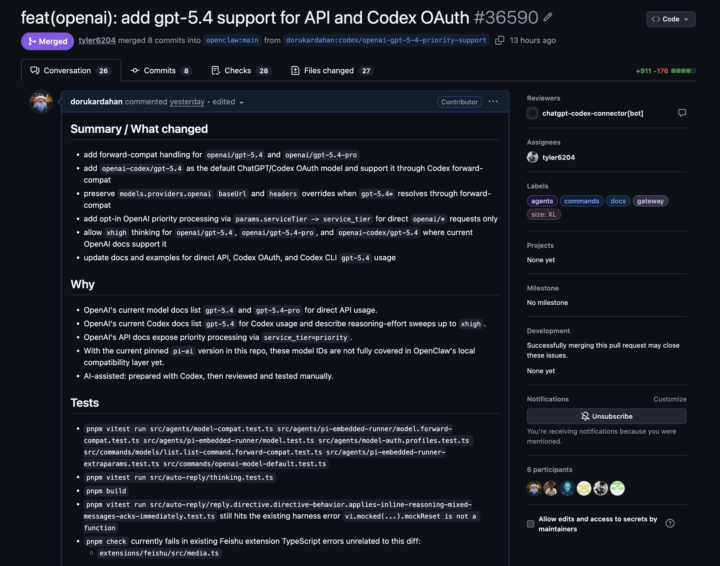Select the 'gateway' label
The image size is (720, 566).
[x=650, y=201]
